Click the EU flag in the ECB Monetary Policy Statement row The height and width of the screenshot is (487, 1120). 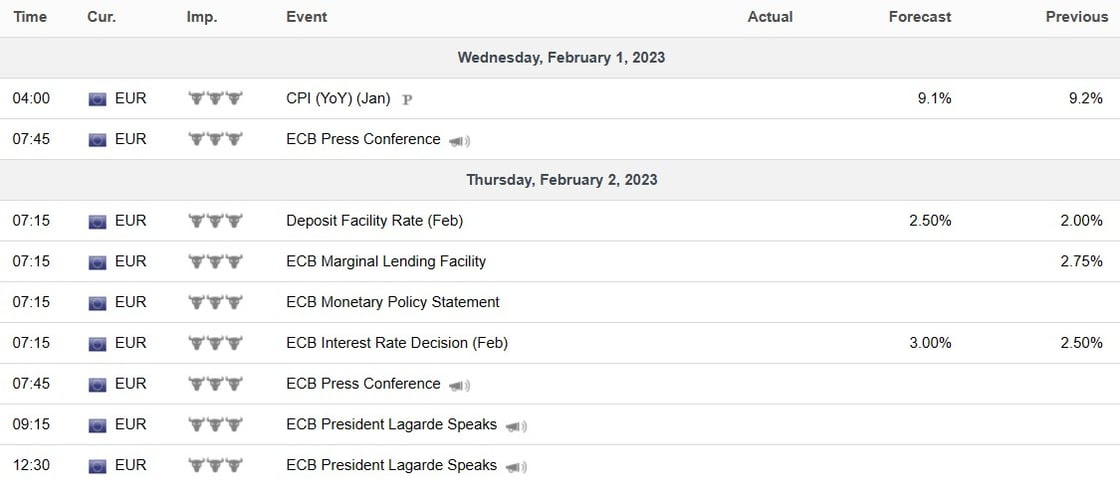click(x=97, y=303)
